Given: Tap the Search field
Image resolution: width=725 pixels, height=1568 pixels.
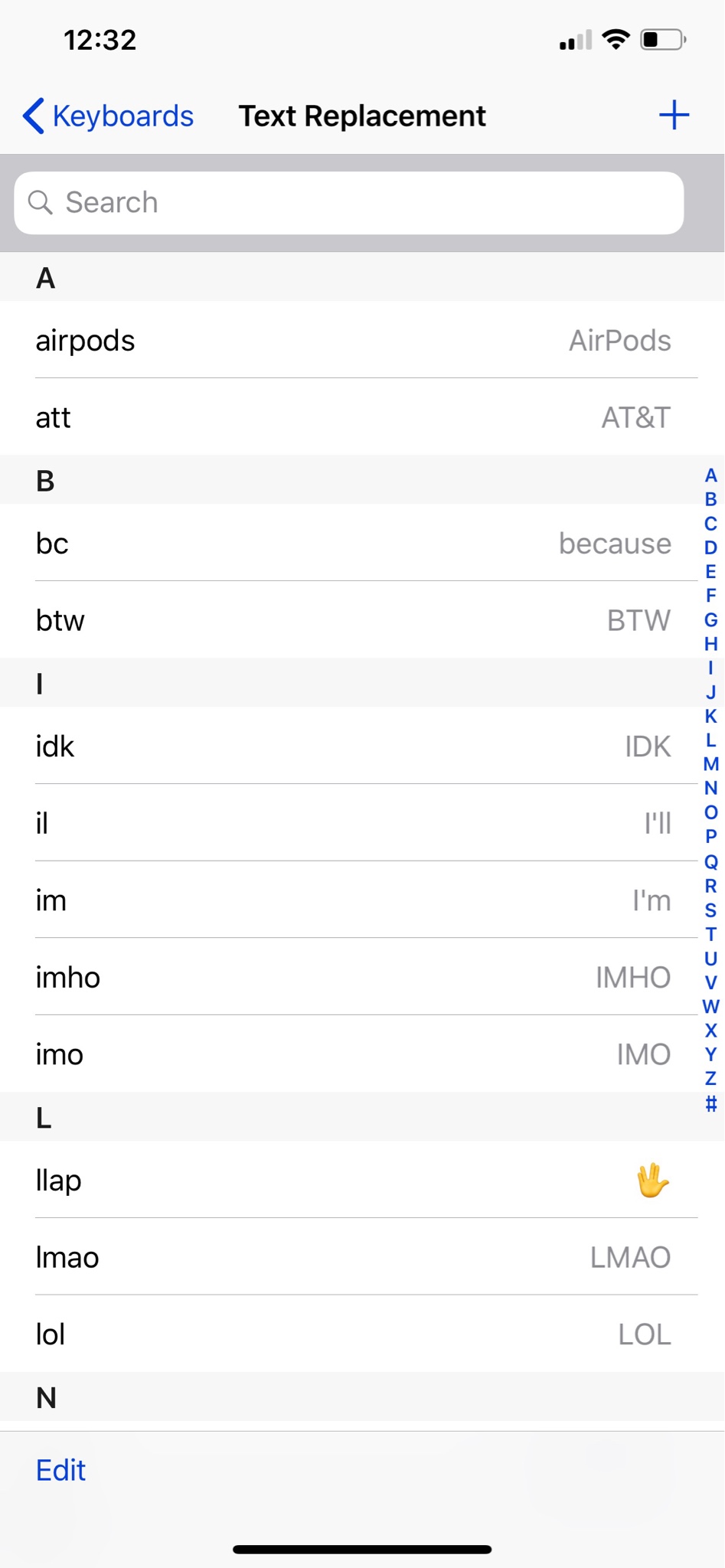Looking at the screenshot, I should pos(349,203).
